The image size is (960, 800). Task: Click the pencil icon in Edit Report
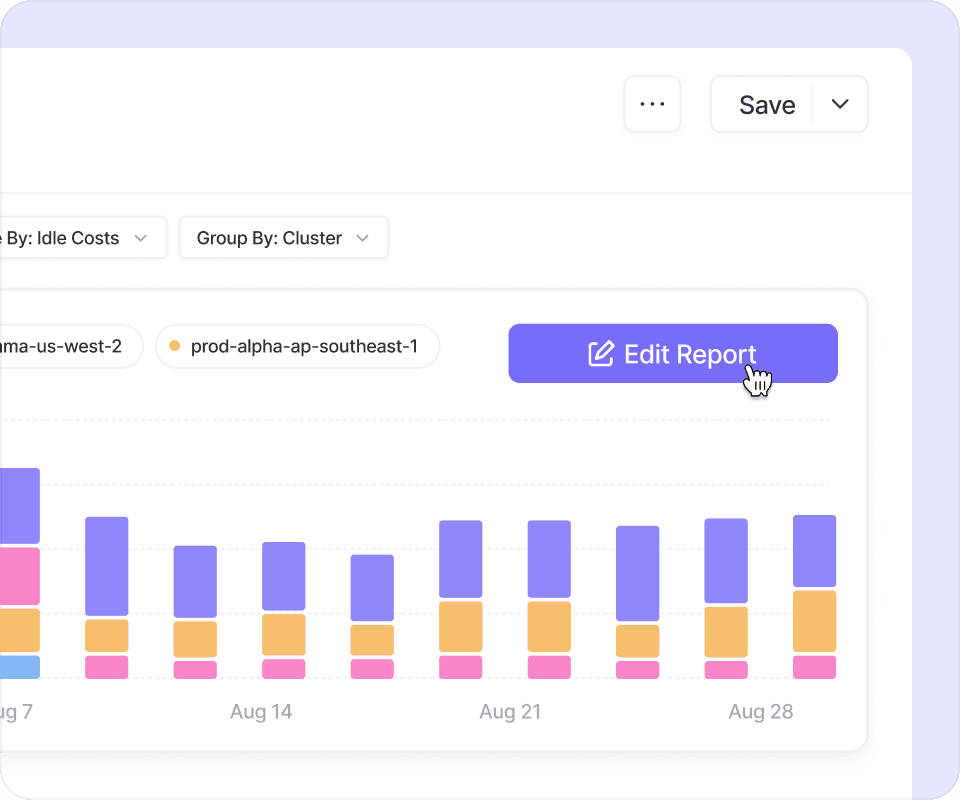[x=600, y=354]
